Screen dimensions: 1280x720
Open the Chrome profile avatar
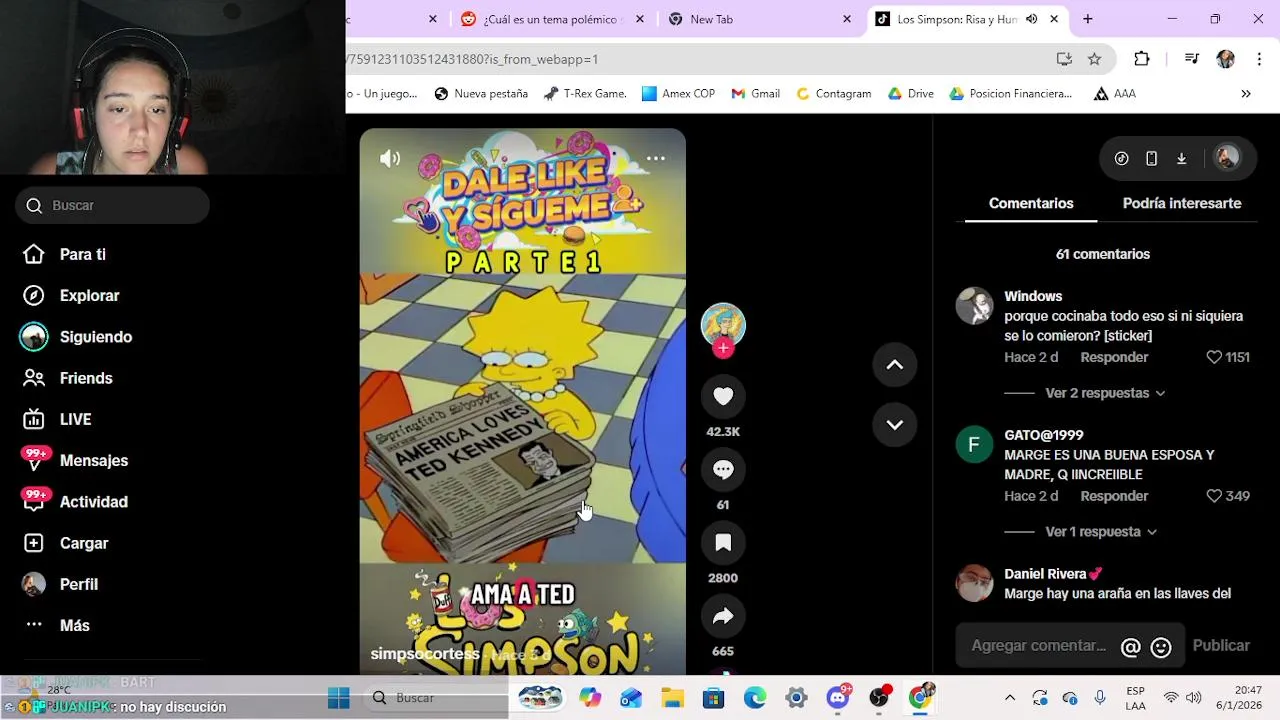pos(1225,59)
